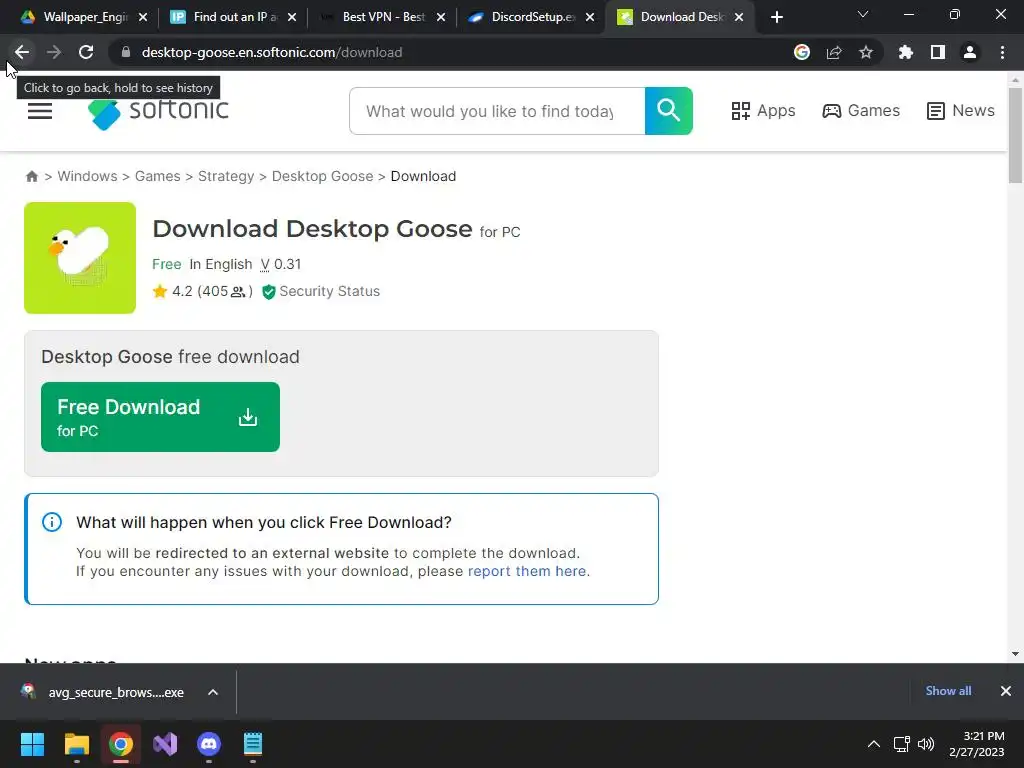Open the Chrome profile icon
This screenshot has width=1024, height=768.
tap(970, 52)
